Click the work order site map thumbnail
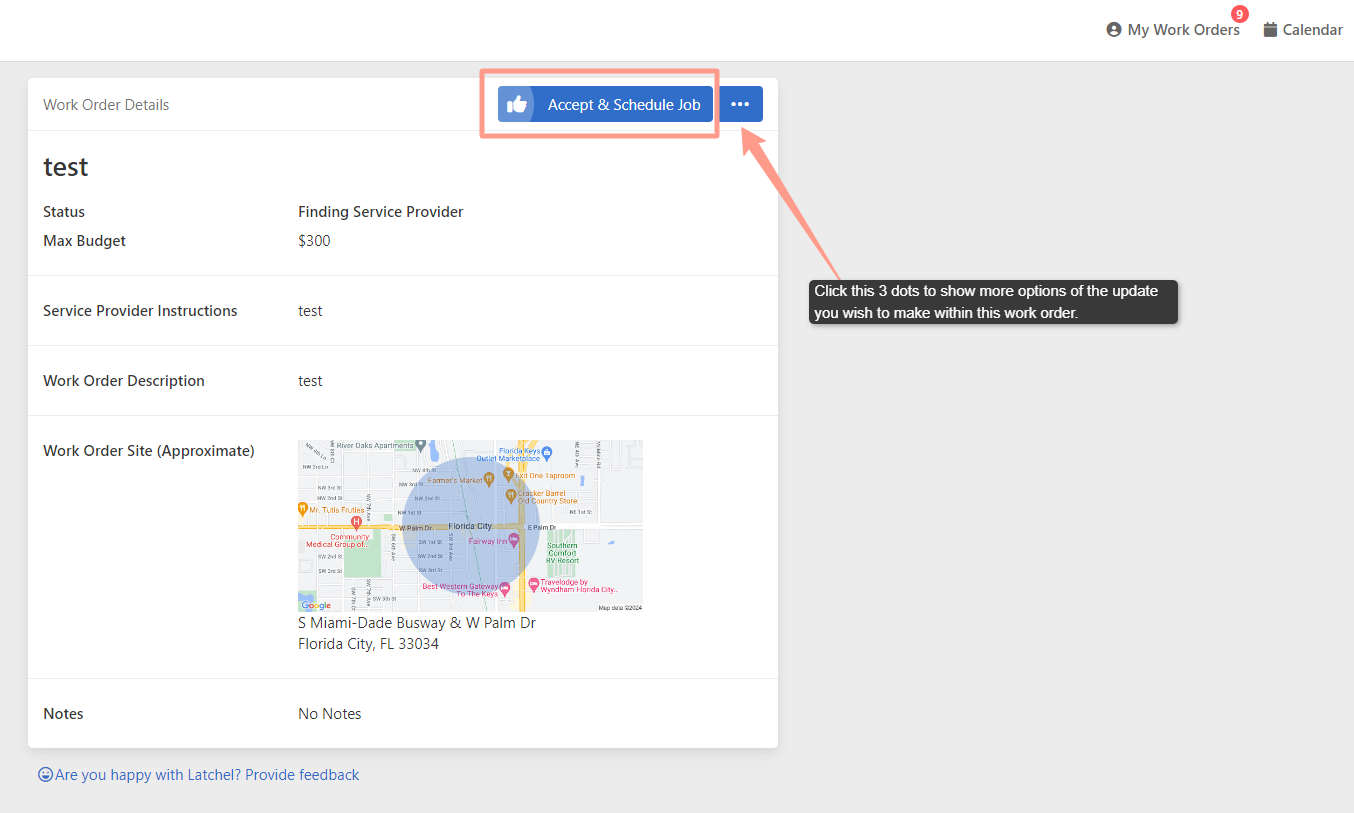Screen dimensions: 1354x813 coord(470,526)
